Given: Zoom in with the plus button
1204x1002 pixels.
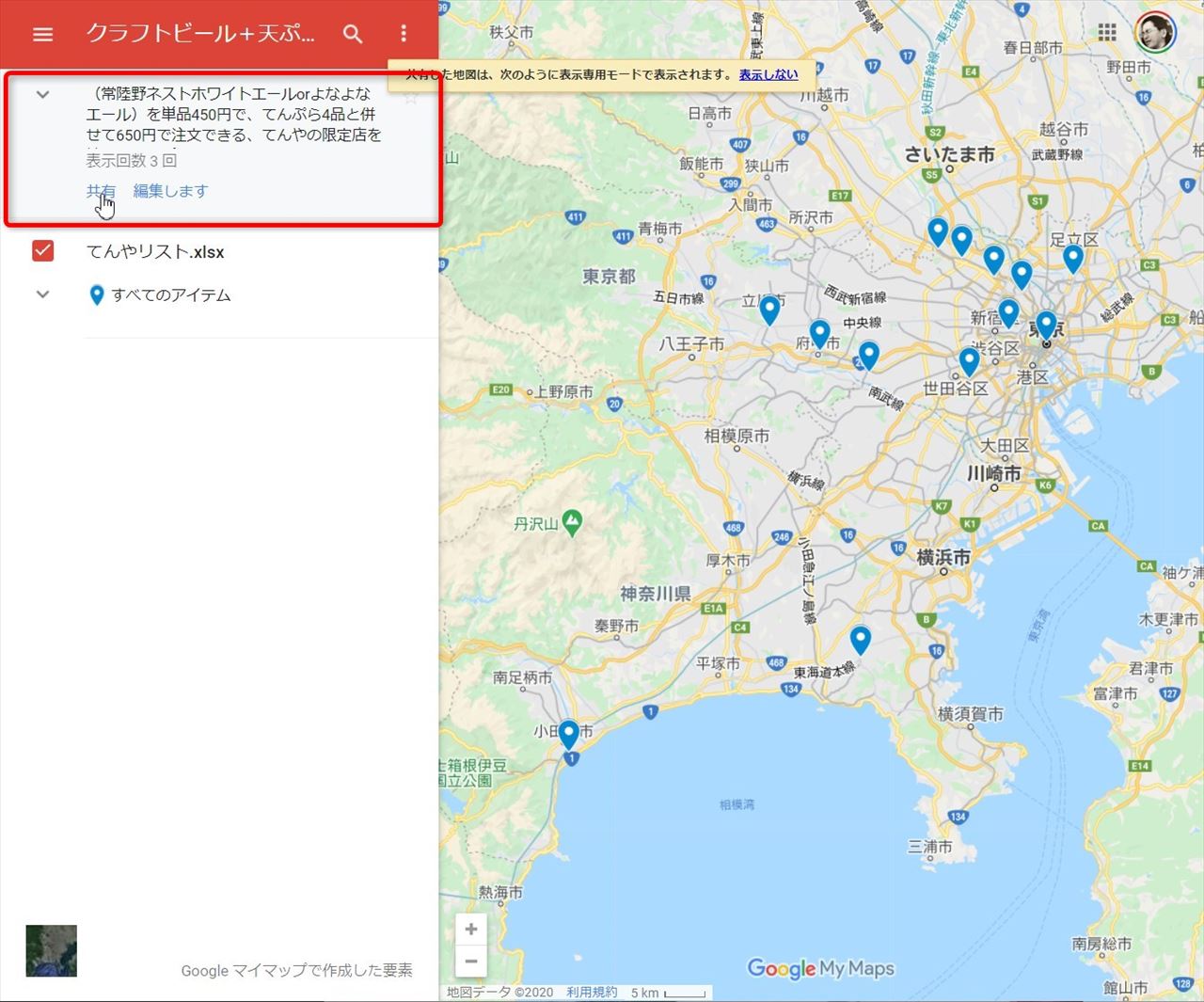Looking at the screenshot, I should (x=471, y=929).
